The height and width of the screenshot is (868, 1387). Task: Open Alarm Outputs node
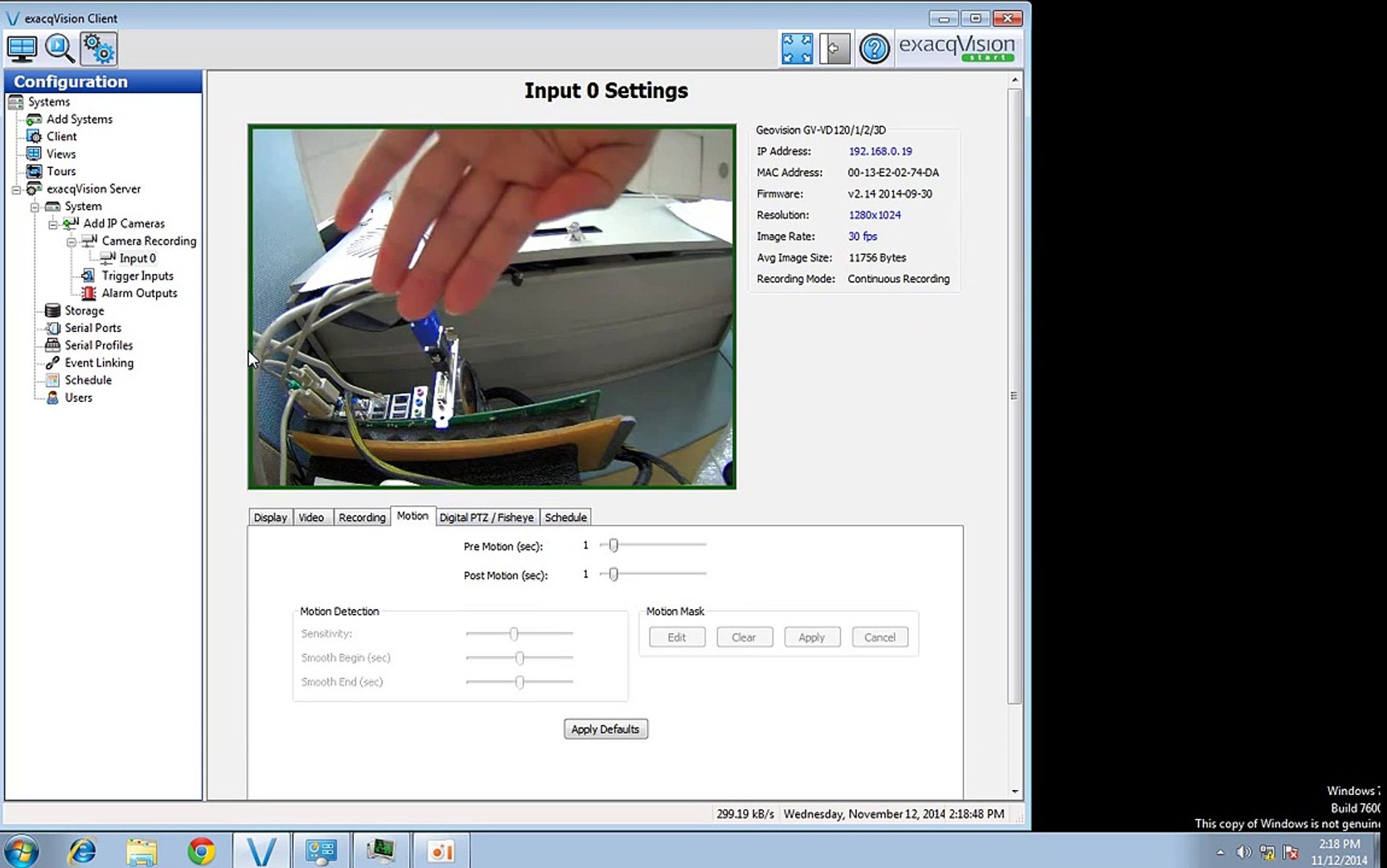[139, 293]
